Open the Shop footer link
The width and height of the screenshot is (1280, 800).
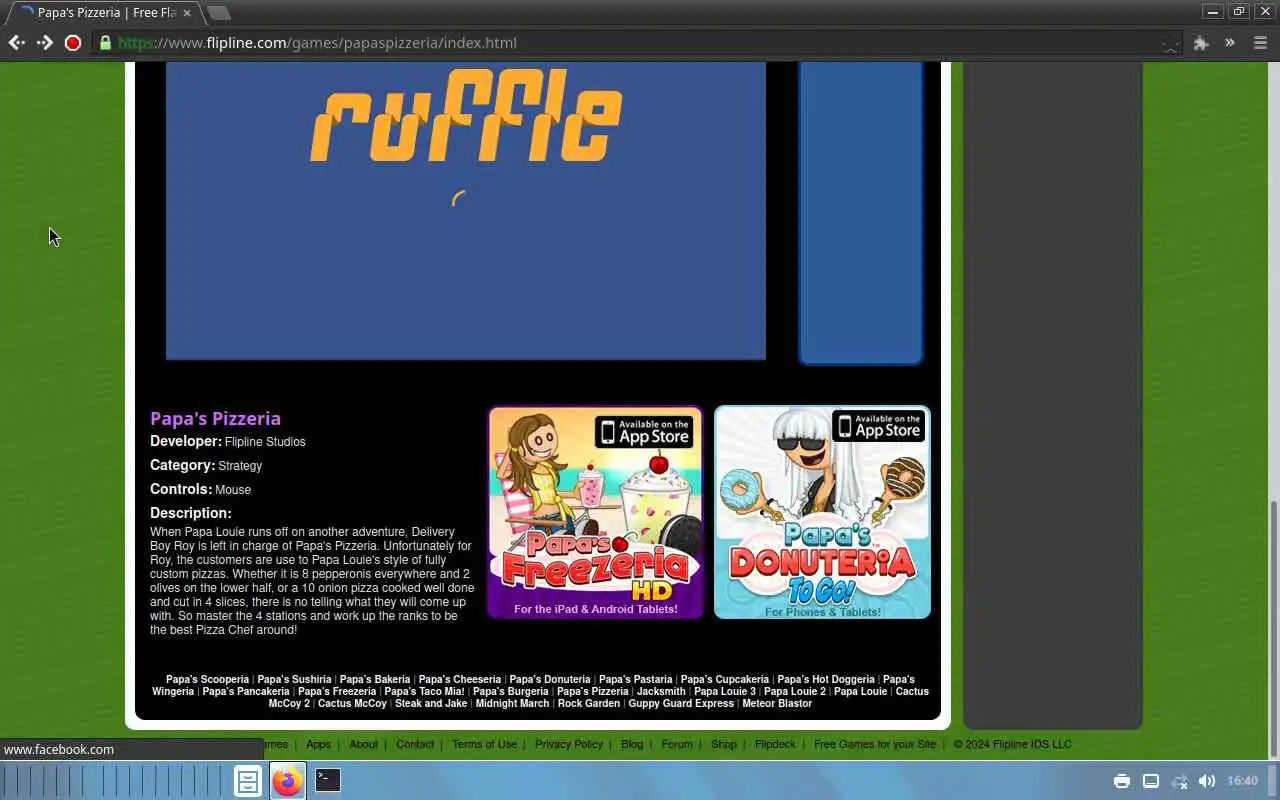pyautogui.click(x=724, y=744)
